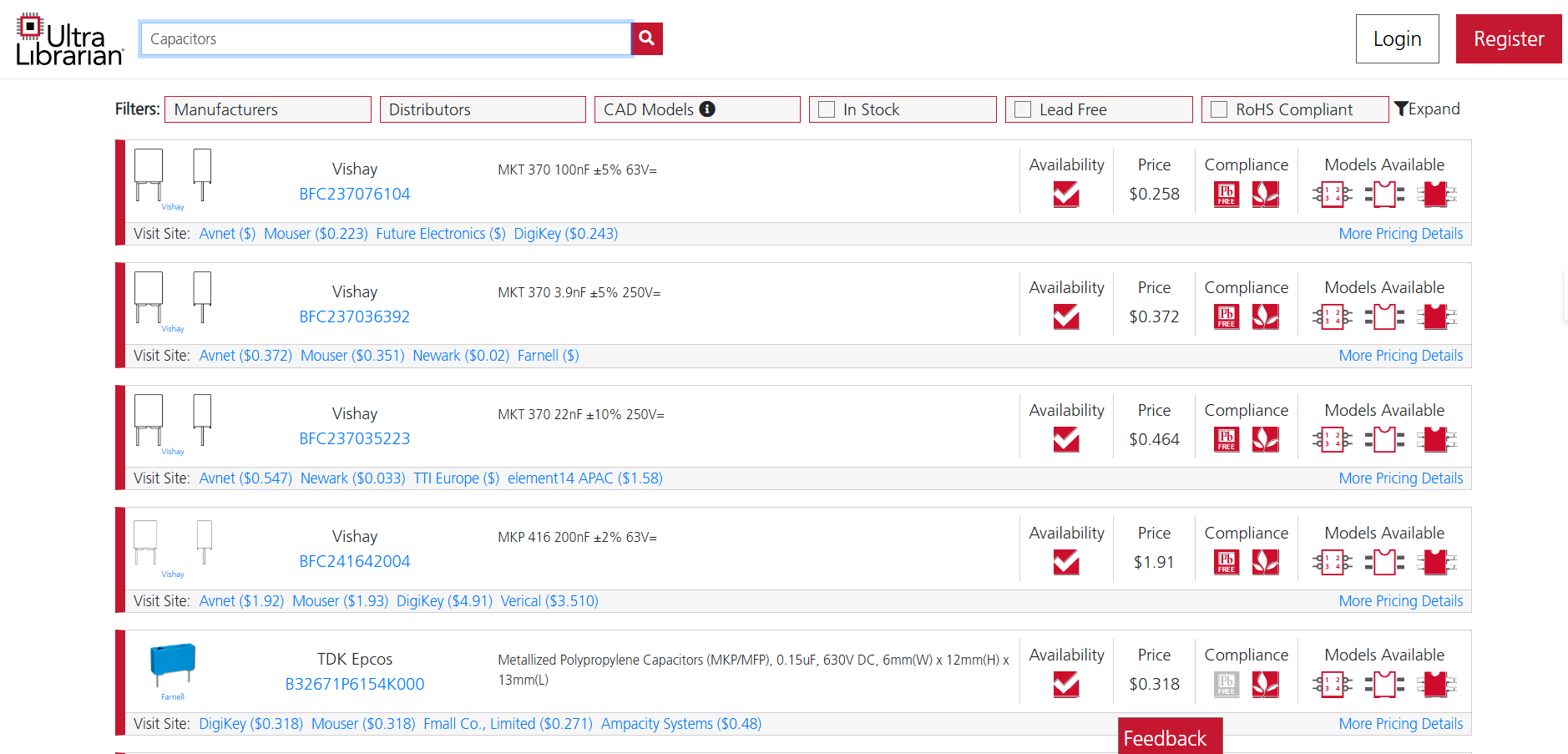Enable the In Stock checkbox
This screenshot has height=754, width=1568.
[x=827, y=109]
